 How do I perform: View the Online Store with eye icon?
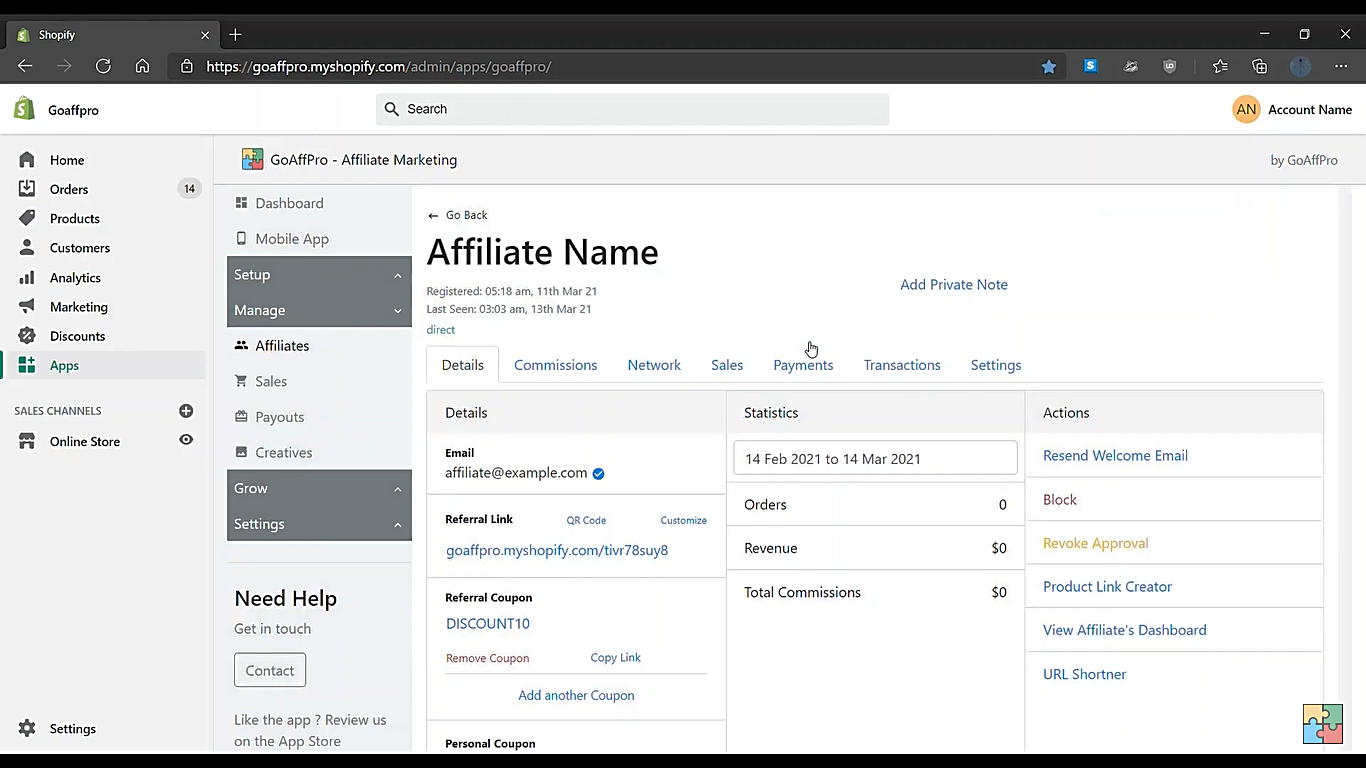(x=186, y=440)
